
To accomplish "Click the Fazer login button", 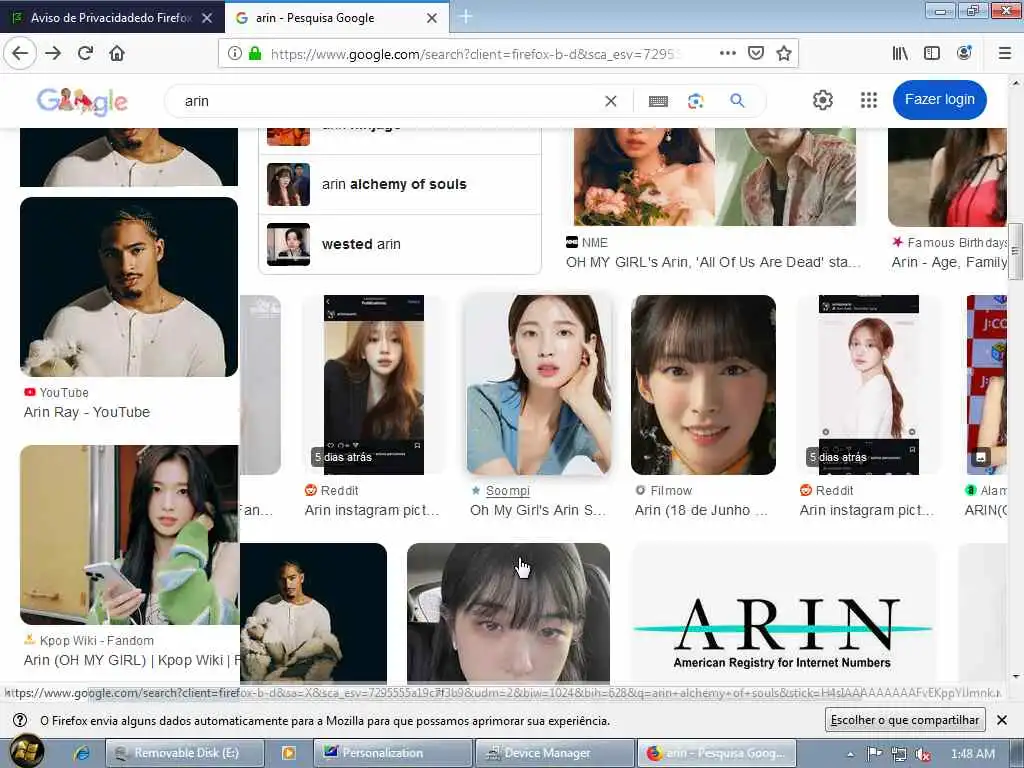I will point(939,100).
